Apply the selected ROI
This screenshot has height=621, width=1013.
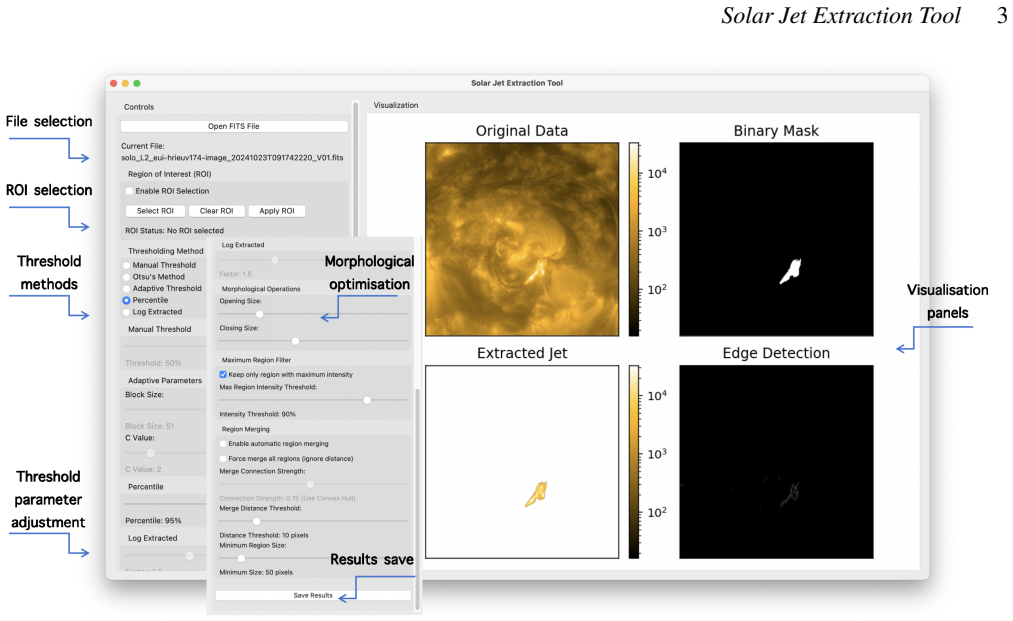tap(277, 211)
